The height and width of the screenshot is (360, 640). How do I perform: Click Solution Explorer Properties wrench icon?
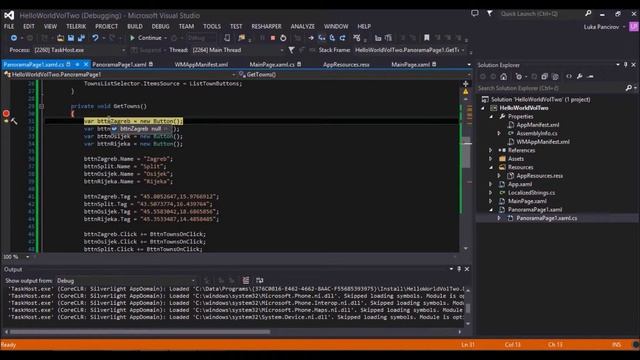[x=580, y=76]
